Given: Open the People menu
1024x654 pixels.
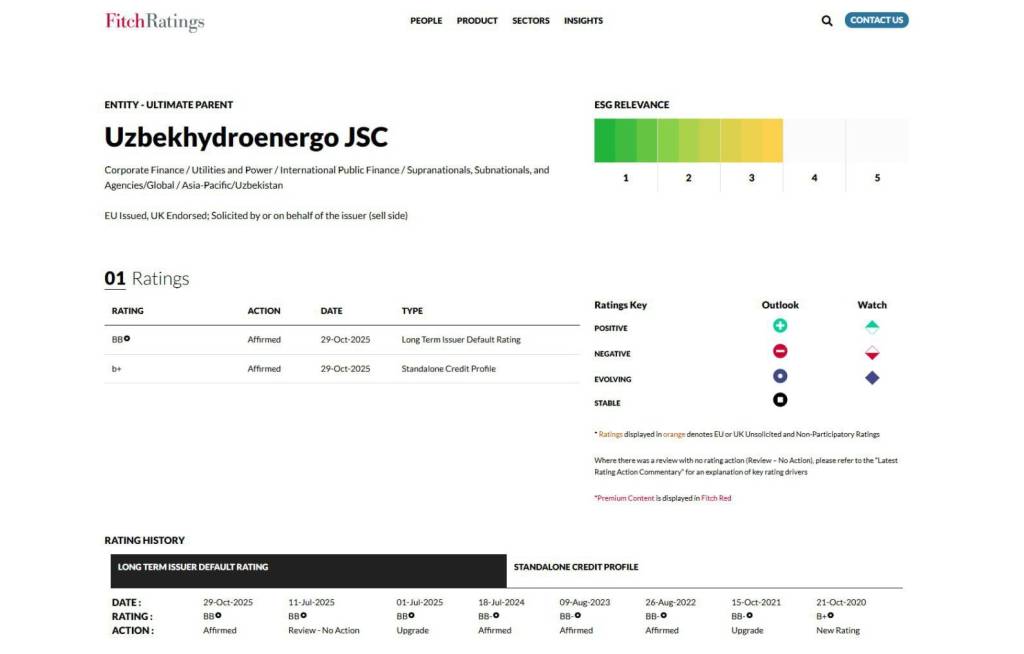Looking at the screenshot, I should (426, 21).
